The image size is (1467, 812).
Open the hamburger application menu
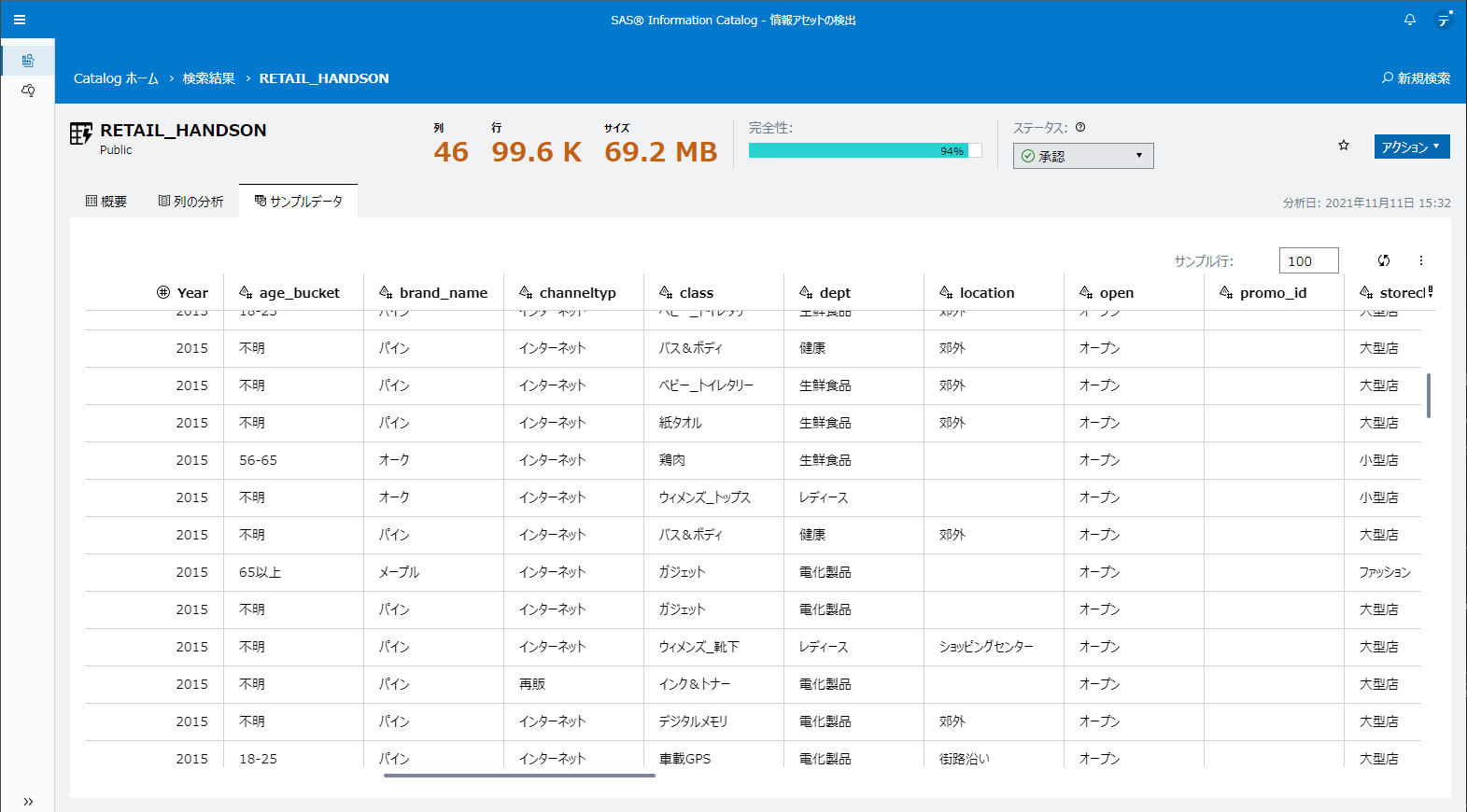coord(20,20)
